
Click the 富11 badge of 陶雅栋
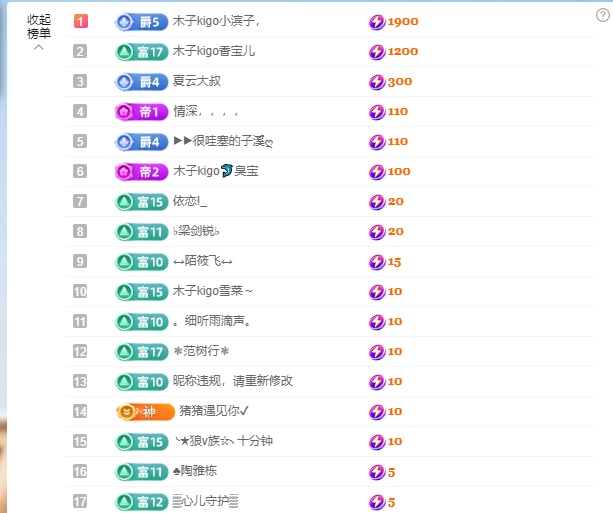[x=141, y=472]
